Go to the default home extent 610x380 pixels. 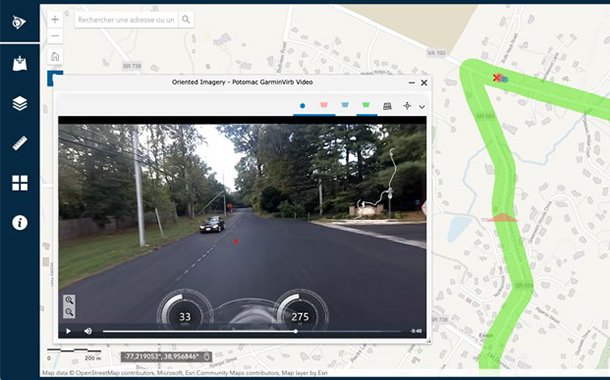[55, 57]
